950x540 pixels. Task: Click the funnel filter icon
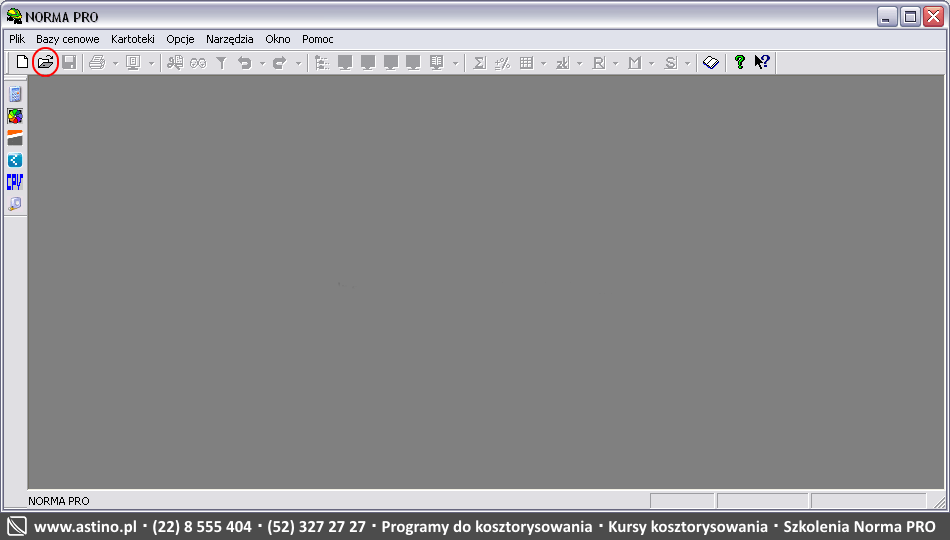tap(221, 62)
